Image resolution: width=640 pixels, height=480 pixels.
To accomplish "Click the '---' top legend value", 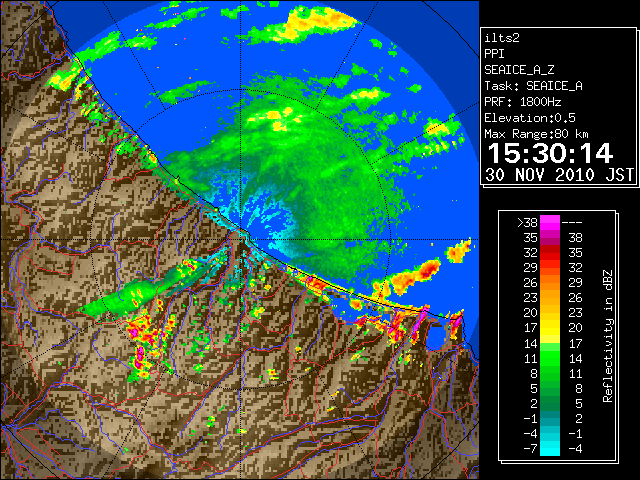I will pos(572,223).
